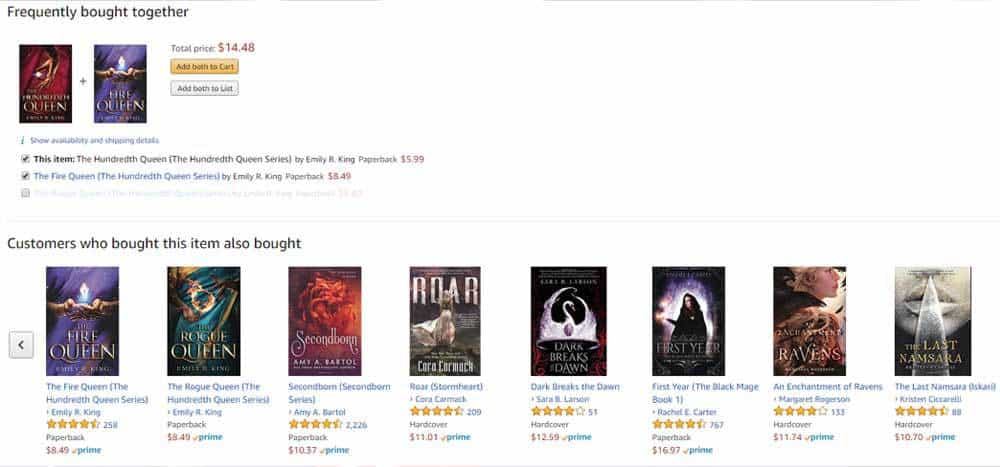Click Add both to List button

pyautogui.click(x=204, y=89)
